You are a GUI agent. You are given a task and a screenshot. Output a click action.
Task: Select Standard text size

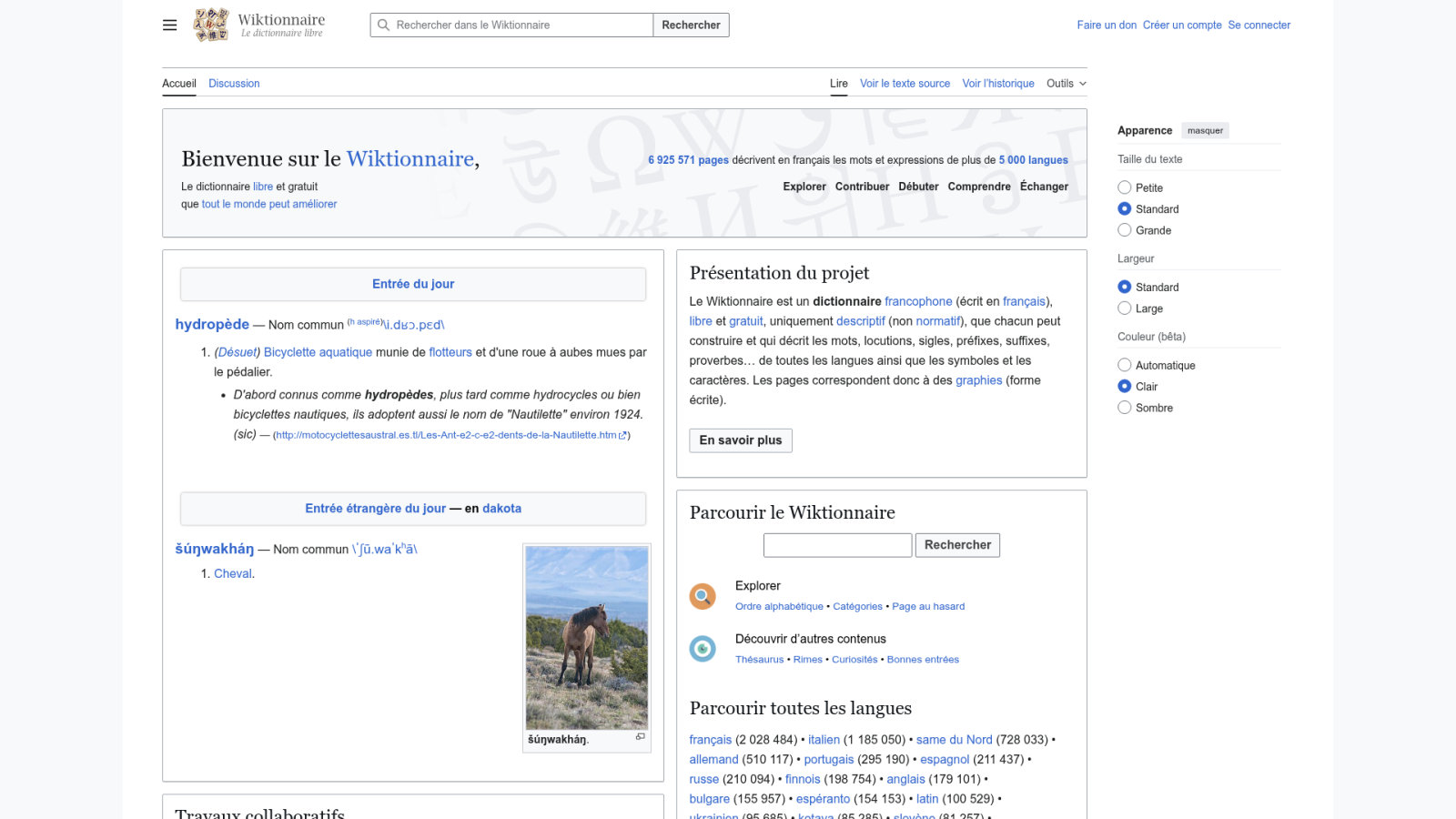click(1125, 208)
